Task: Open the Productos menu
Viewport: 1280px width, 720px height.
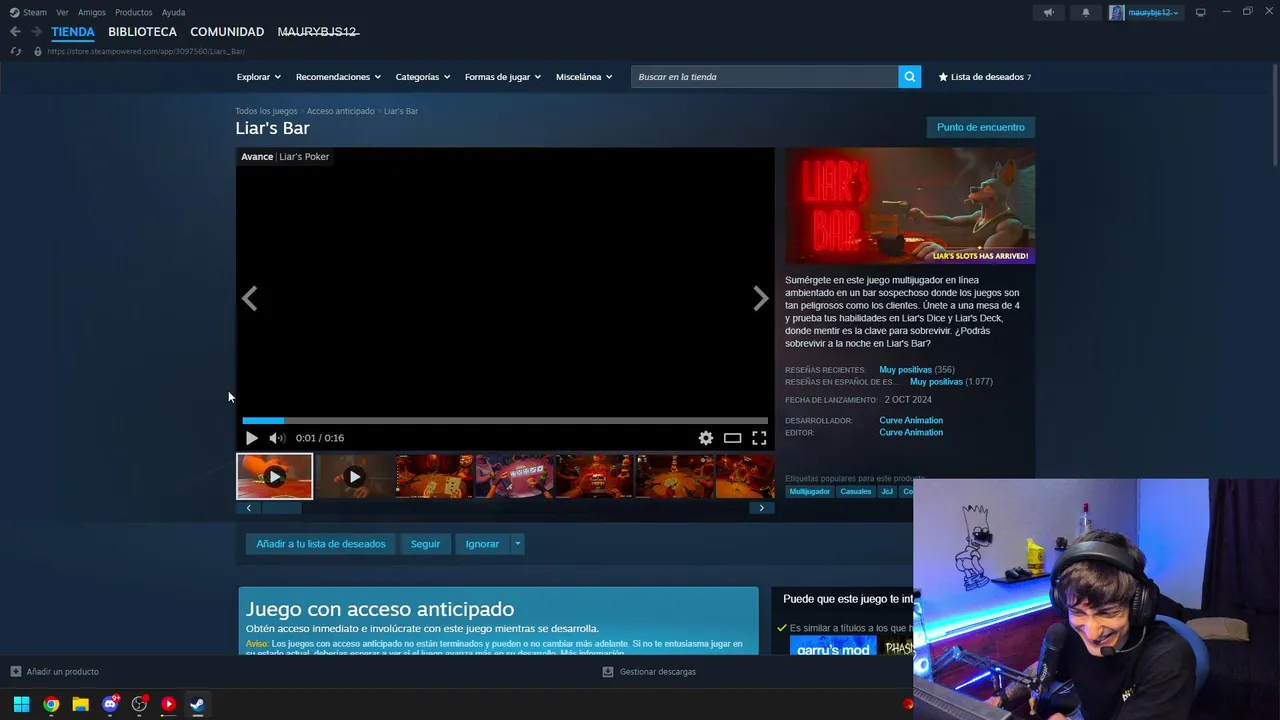Action: pyautogui.click(x=134, y=12)
